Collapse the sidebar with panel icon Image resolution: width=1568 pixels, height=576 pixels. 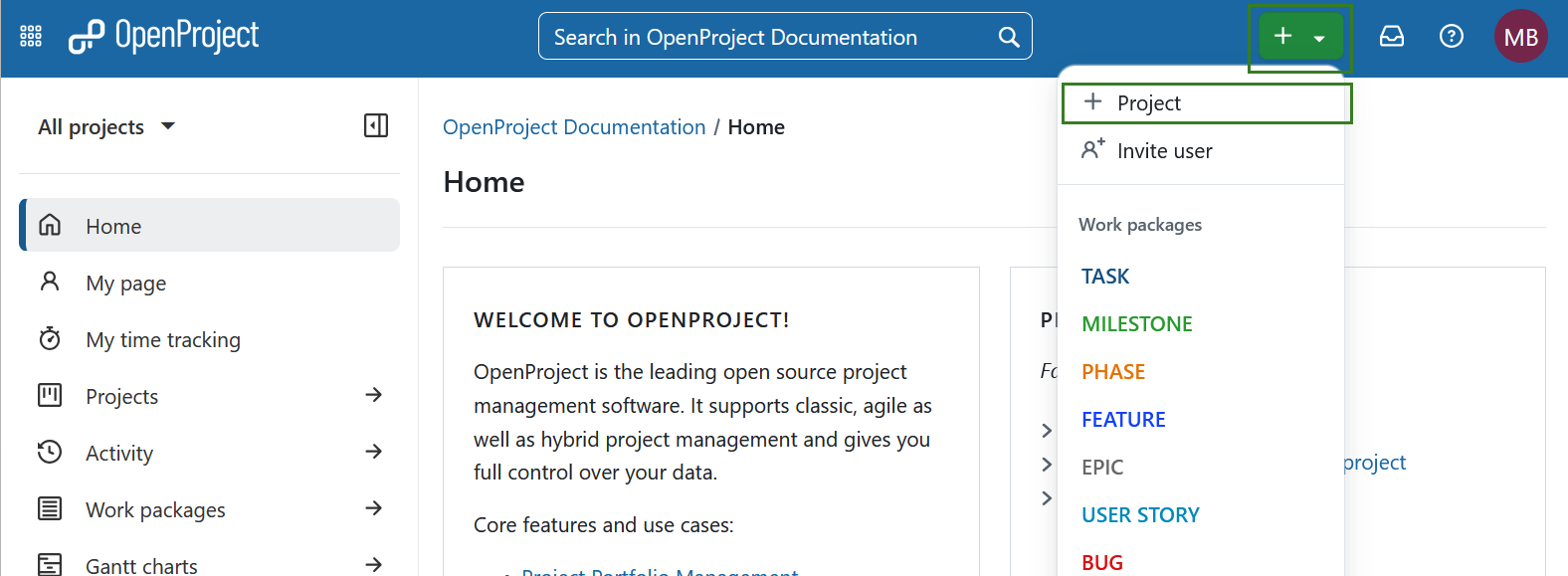tap(376, 125)
